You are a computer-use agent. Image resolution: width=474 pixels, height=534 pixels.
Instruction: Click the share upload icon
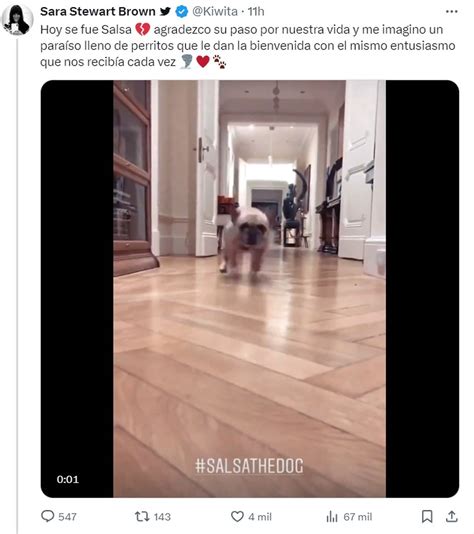pos(452,516)
